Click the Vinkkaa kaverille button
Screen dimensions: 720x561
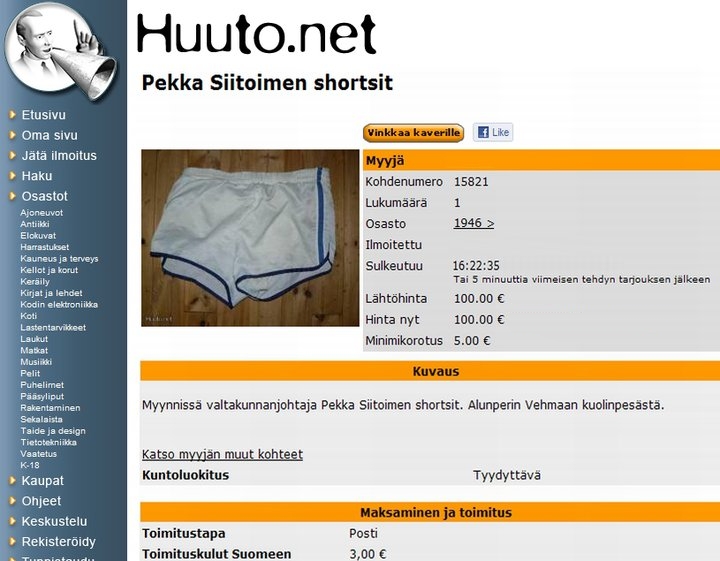tap(413, 133)
